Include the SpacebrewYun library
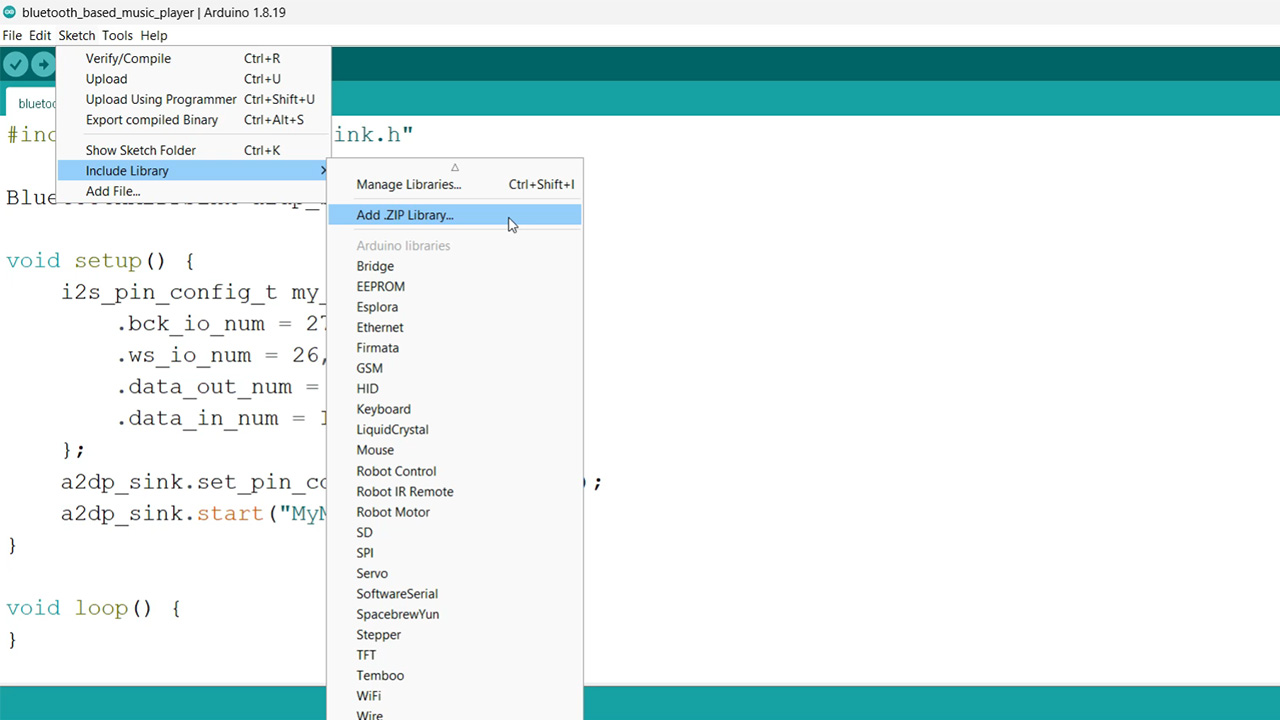Image resolution: width=1280 pixels, height=720 pixels. (x=455, y=614)
